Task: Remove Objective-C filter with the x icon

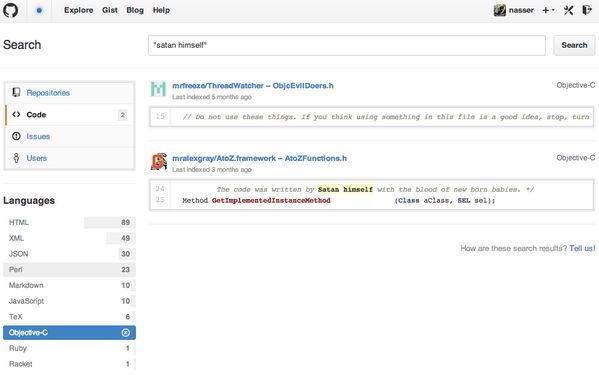Action: [126, 333]
